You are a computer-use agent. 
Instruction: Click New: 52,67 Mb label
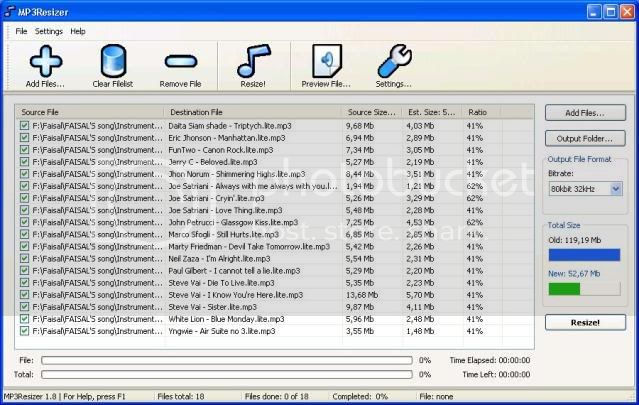click(x=574, y=273)
